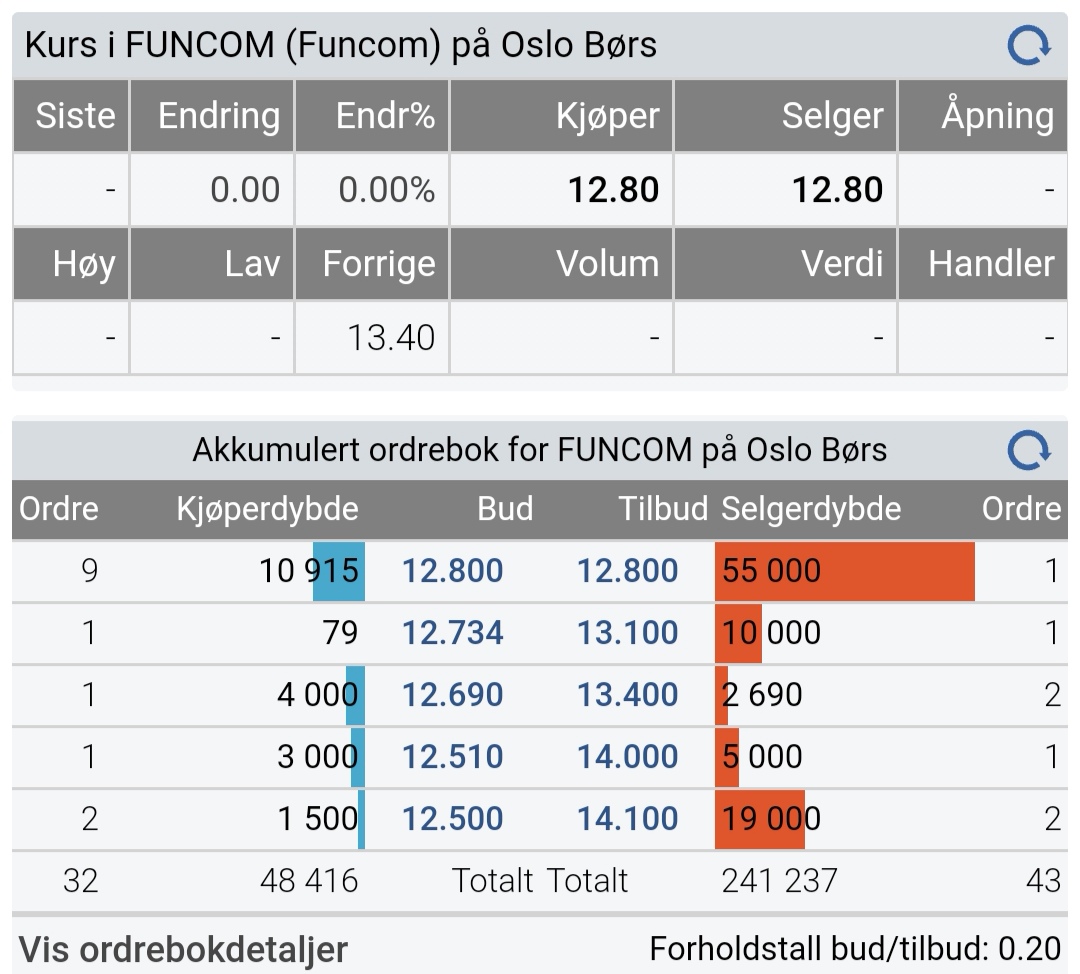Select bid price 12.510
This screenshot has width=1080, height=974.
(453, 756)
